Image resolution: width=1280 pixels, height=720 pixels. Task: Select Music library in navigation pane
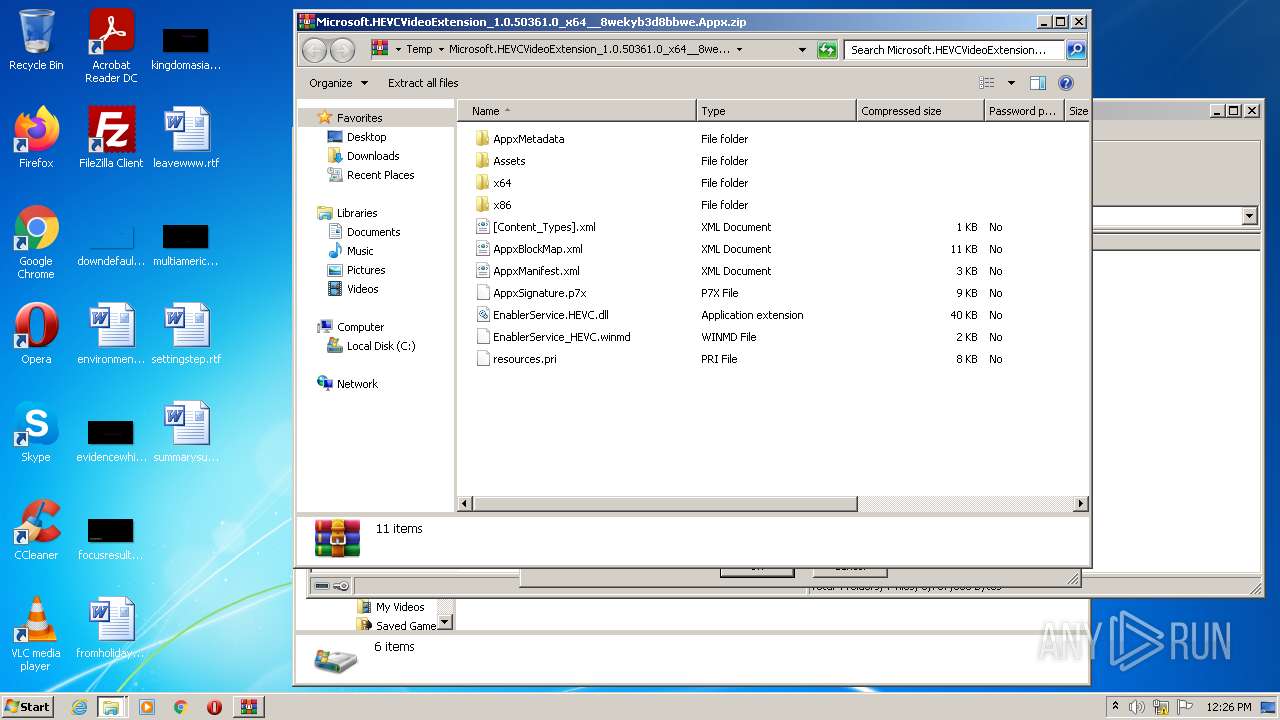pyautogui.click(x=360, y=251)
